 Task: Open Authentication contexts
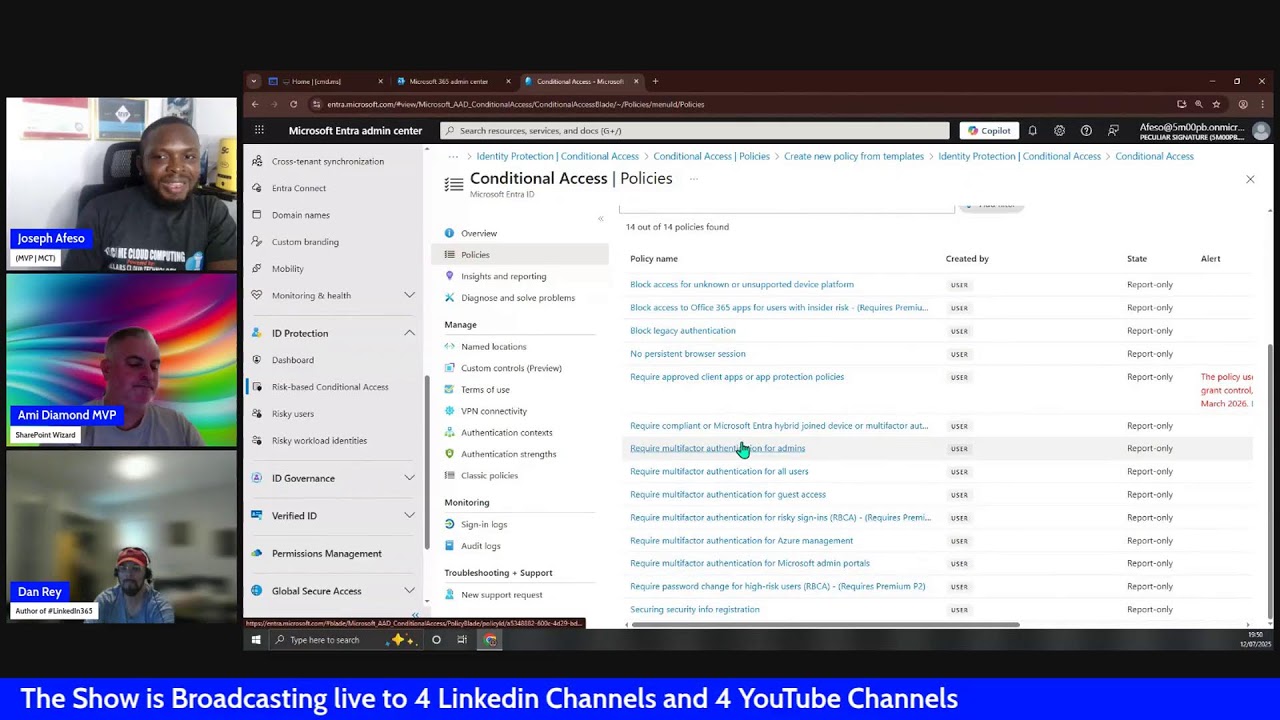[x=506, y=433]
